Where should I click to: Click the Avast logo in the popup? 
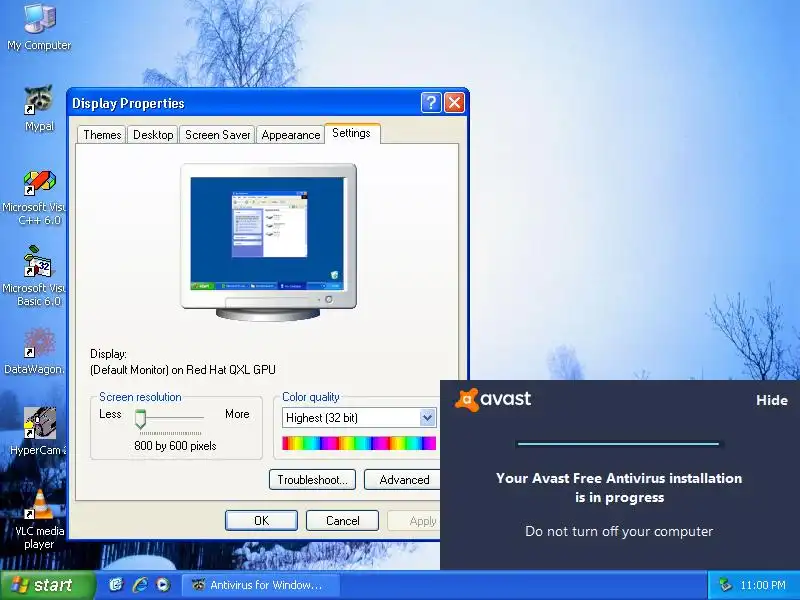[x=493, y=399]
